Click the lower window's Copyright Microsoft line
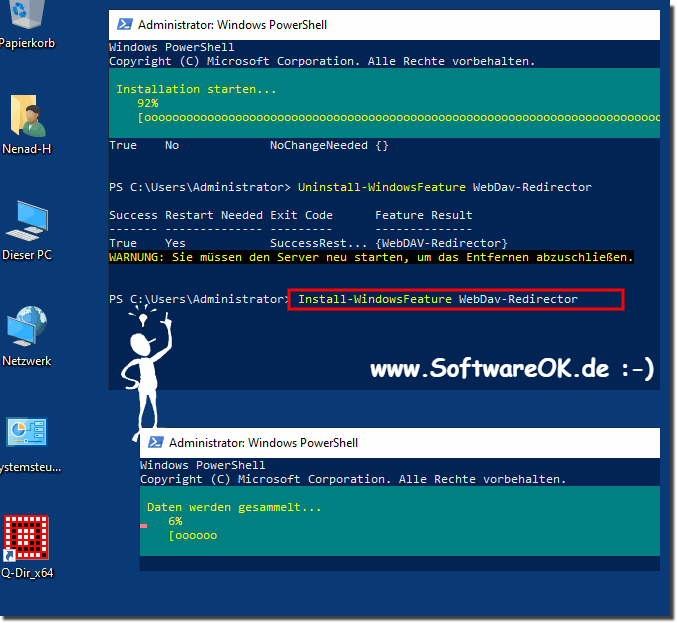The image size is (677, 623). (353, 479)
